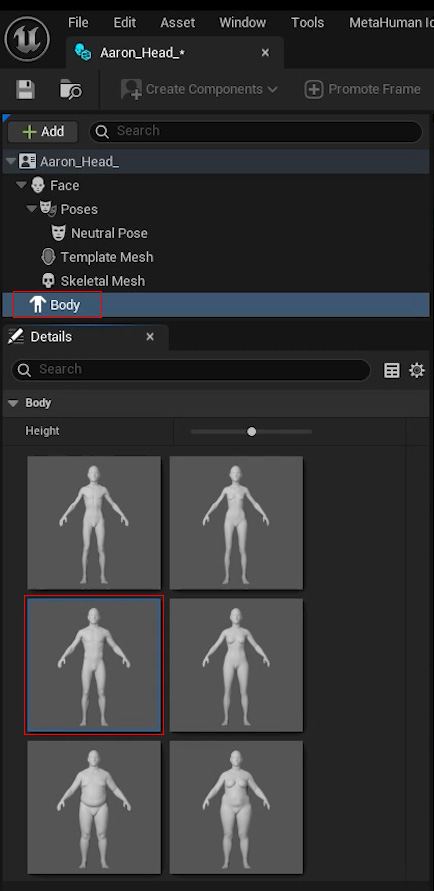Screen dimensions: 434x891
Task: Collapse the Body details section
Action: click(12, 403)
